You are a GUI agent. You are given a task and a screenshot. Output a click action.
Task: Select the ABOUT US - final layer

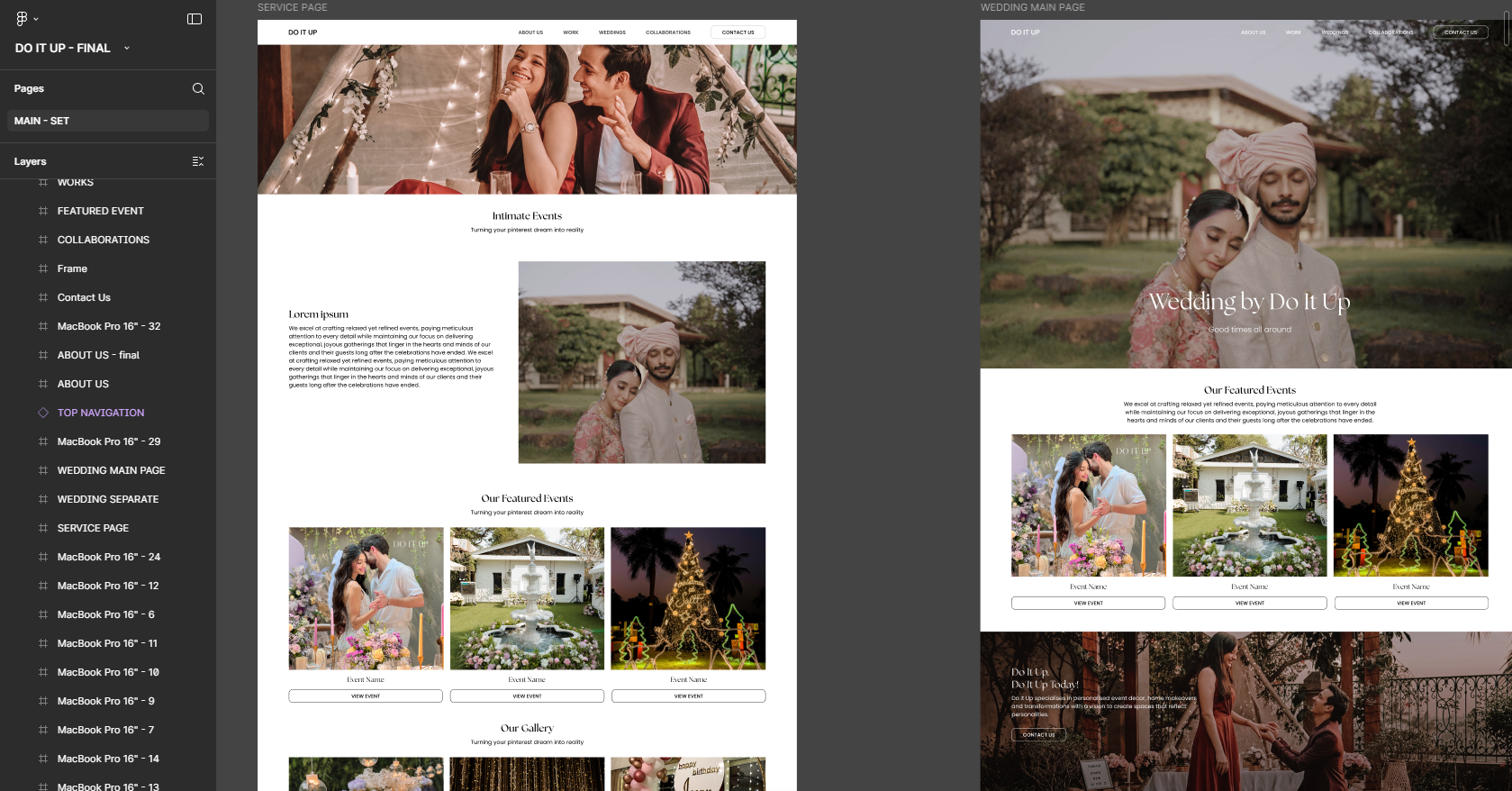pos(98,355)
